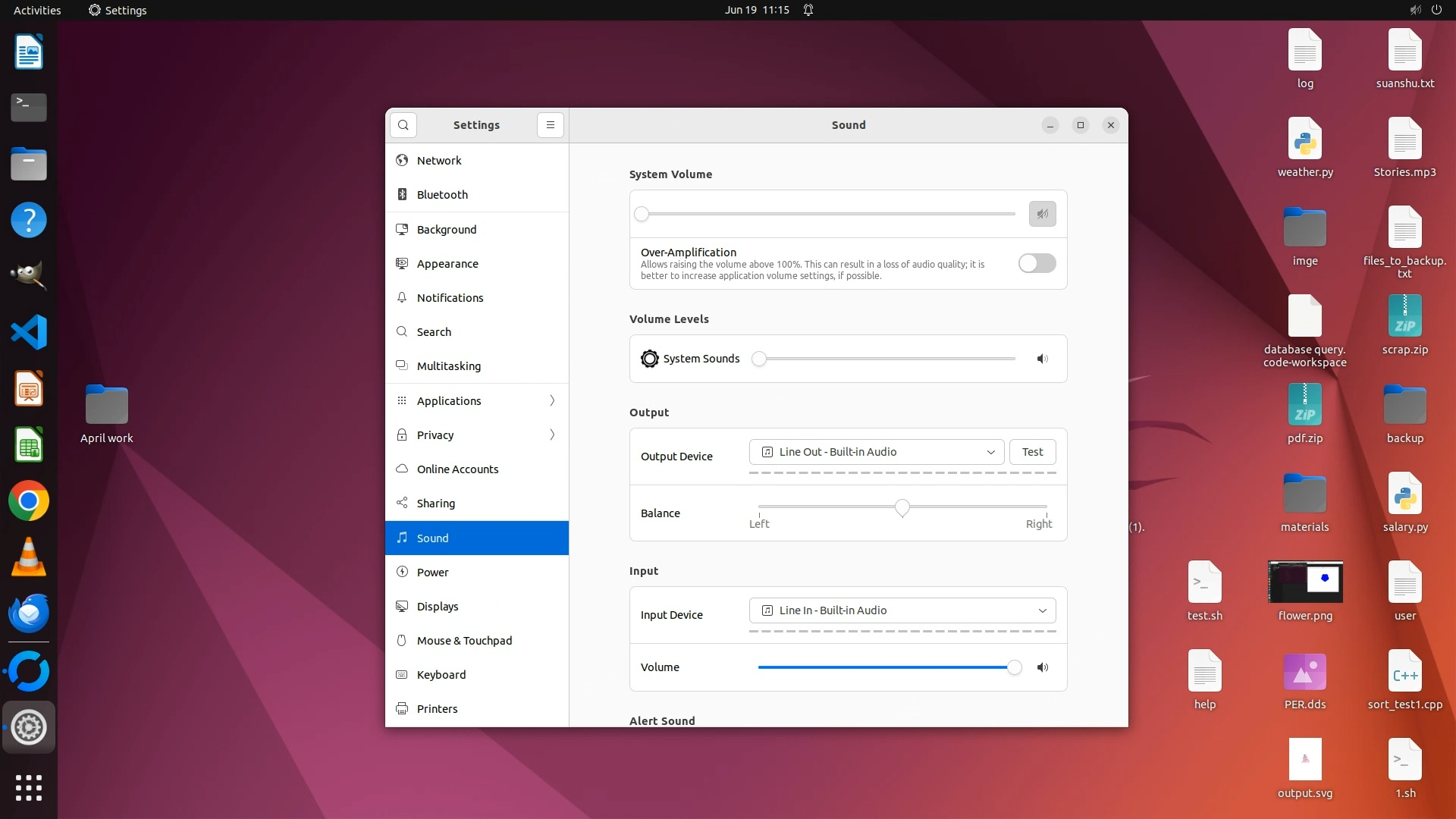Click the notification bell in top bar
Viewport: 1456px width, 819px height.
point(808,10)
